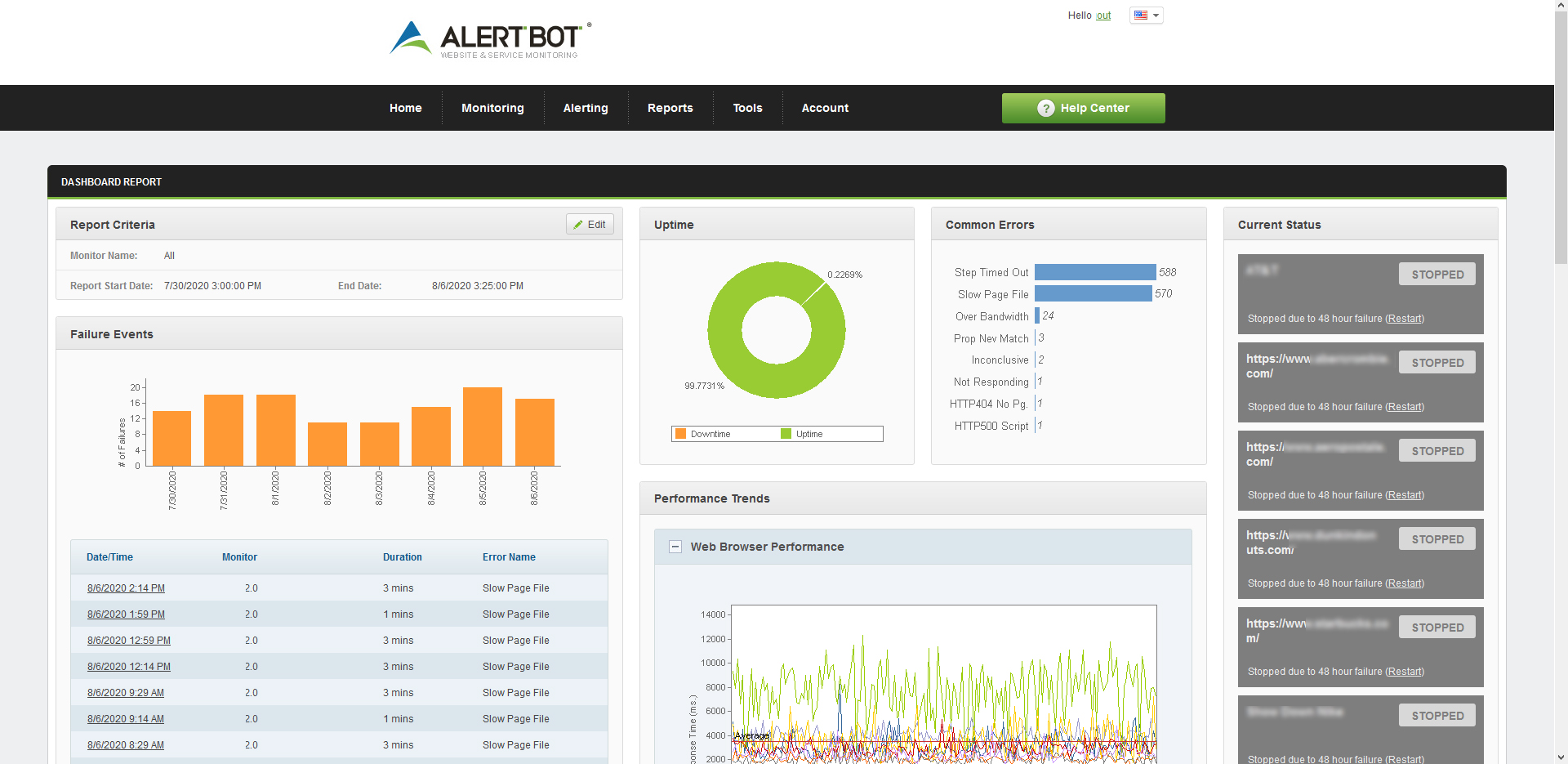Click the Slow Page File error bar
The image size is (1568, 764).
point(1094,293)
